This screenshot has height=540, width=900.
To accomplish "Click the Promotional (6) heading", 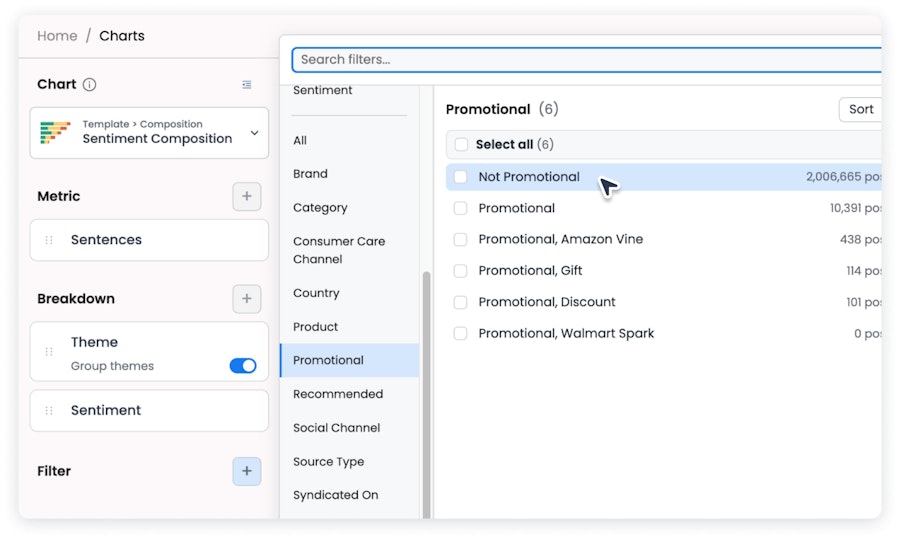I will tap(502, 109).
